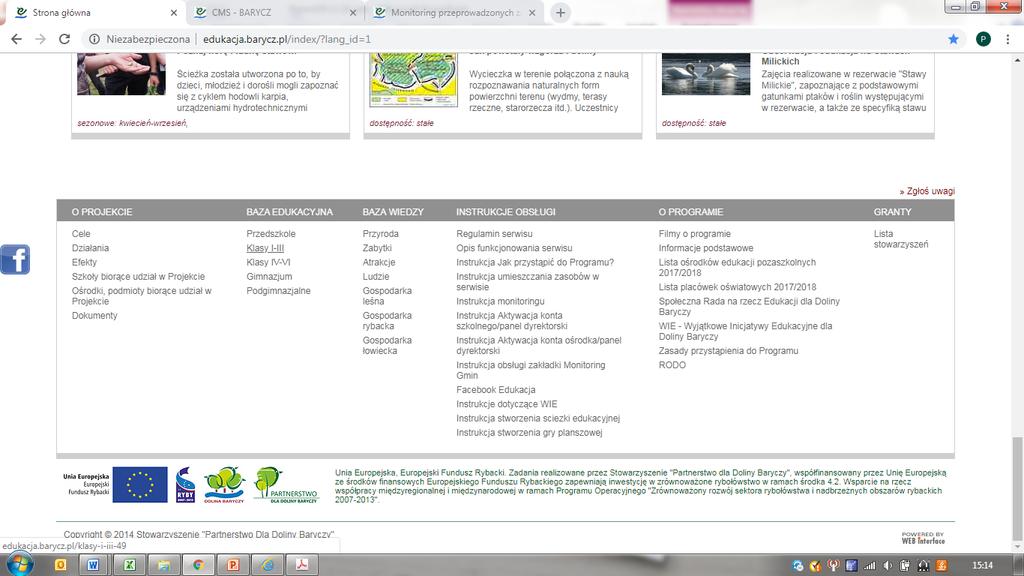Open Zasady przystąpienia do Programu link
Image resolution: width=1024 pixels, height=576 pixels.
(x=728, y=351)
